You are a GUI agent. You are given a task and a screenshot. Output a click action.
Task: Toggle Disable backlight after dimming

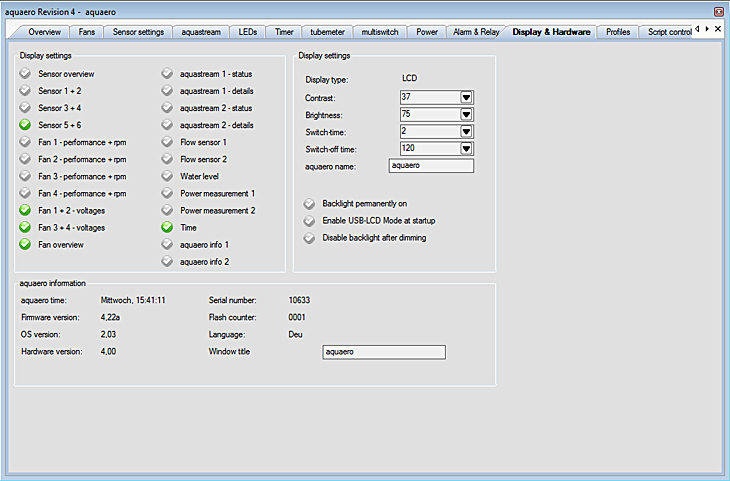click(x=310, y=238)
